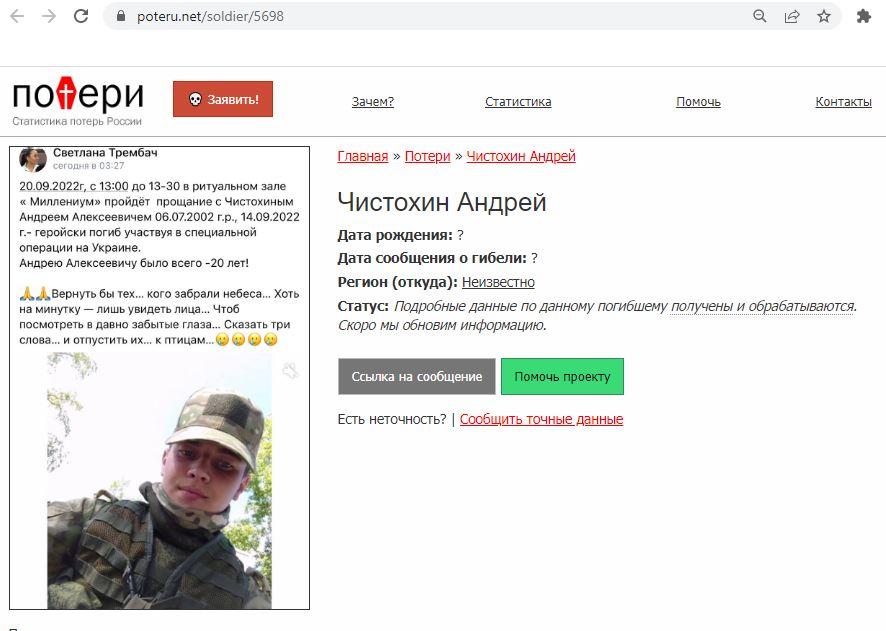Open the Контакты menu link

coord(843,102)
